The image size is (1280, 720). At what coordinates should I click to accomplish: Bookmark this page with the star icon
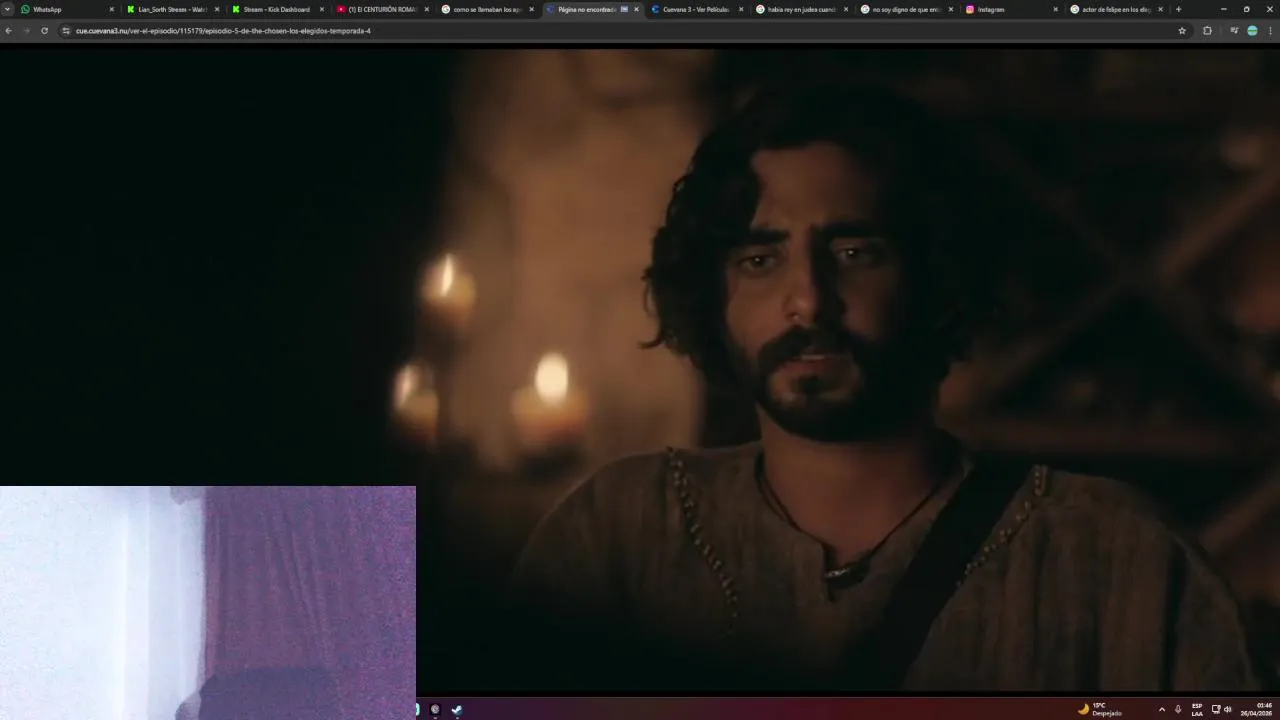[1182, 31]
